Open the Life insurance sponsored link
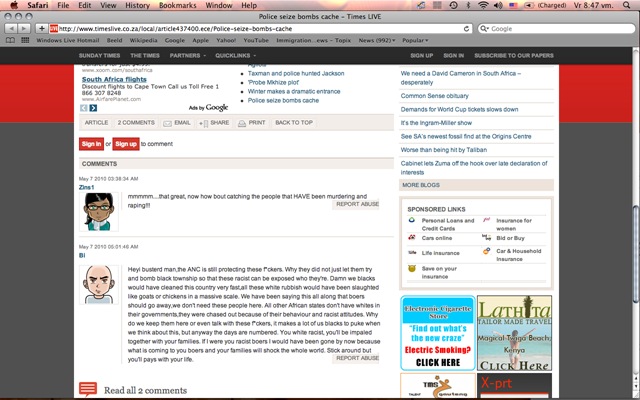The image size is (640, 400). pyautogui.click(x=440, y=253)
